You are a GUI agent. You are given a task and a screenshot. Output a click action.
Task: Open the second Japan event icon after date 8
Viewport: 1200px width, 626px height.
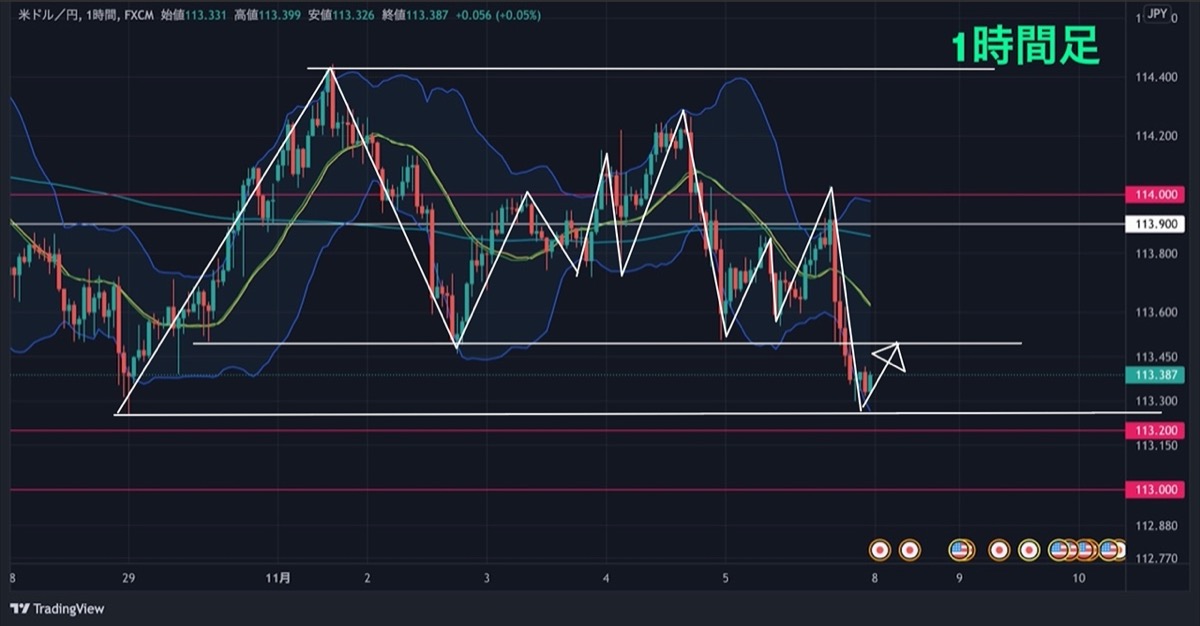pyautogui.click(x=909, y=549)
